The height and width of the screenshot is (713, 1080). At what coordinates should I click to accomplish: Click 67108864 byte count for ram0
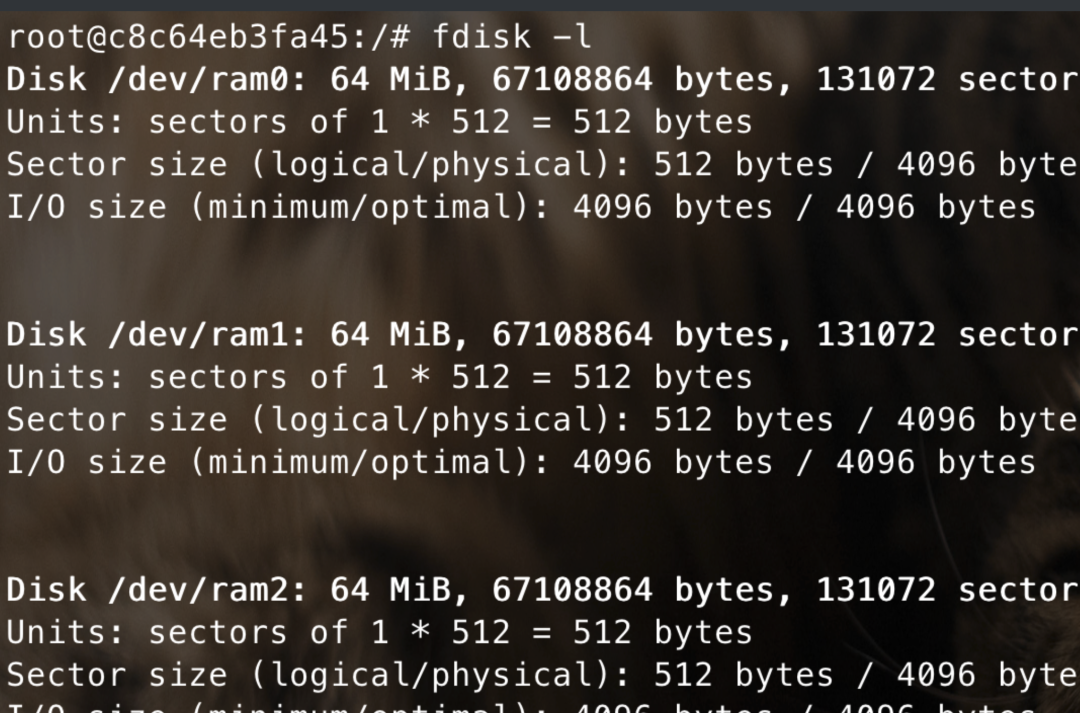(x=572, y=79)
